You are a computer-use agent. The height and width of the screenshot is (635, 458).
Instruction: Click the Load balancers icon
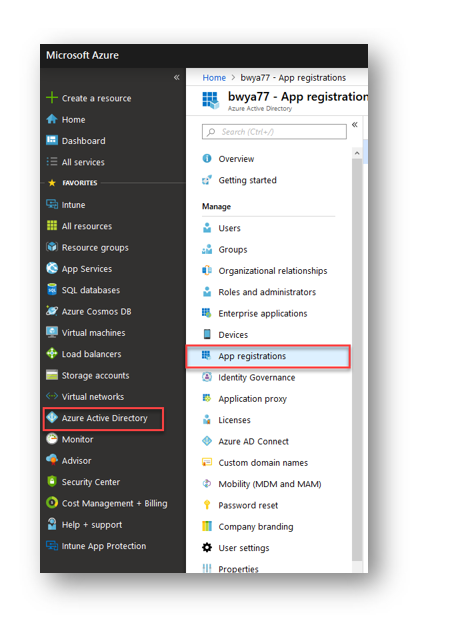pyautogui.click(x=52, y=354)
